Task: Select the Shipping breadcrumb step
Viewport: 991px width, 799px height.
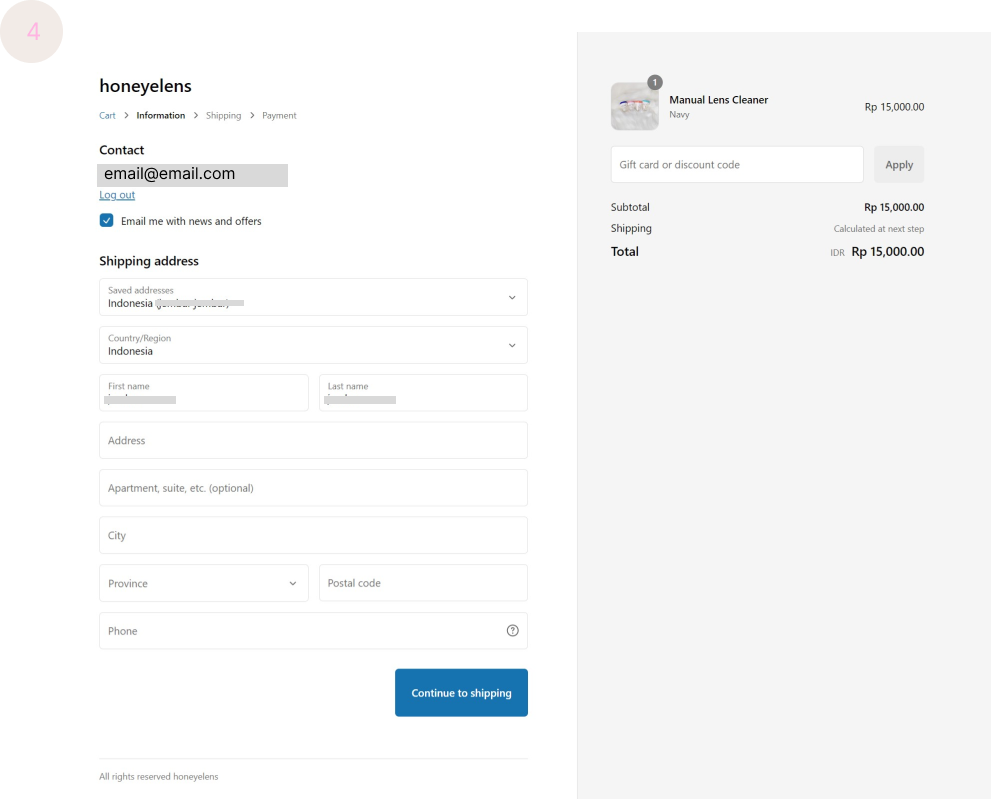Action: point(223,116)
